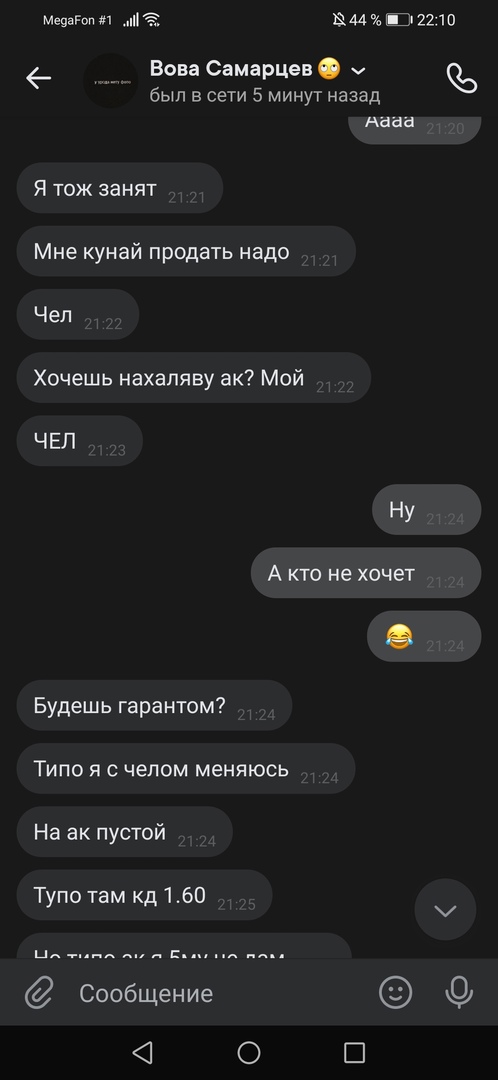Expand the chevron next to Вова Самарцев
498x1080 pixels.
tap(358, 70)
